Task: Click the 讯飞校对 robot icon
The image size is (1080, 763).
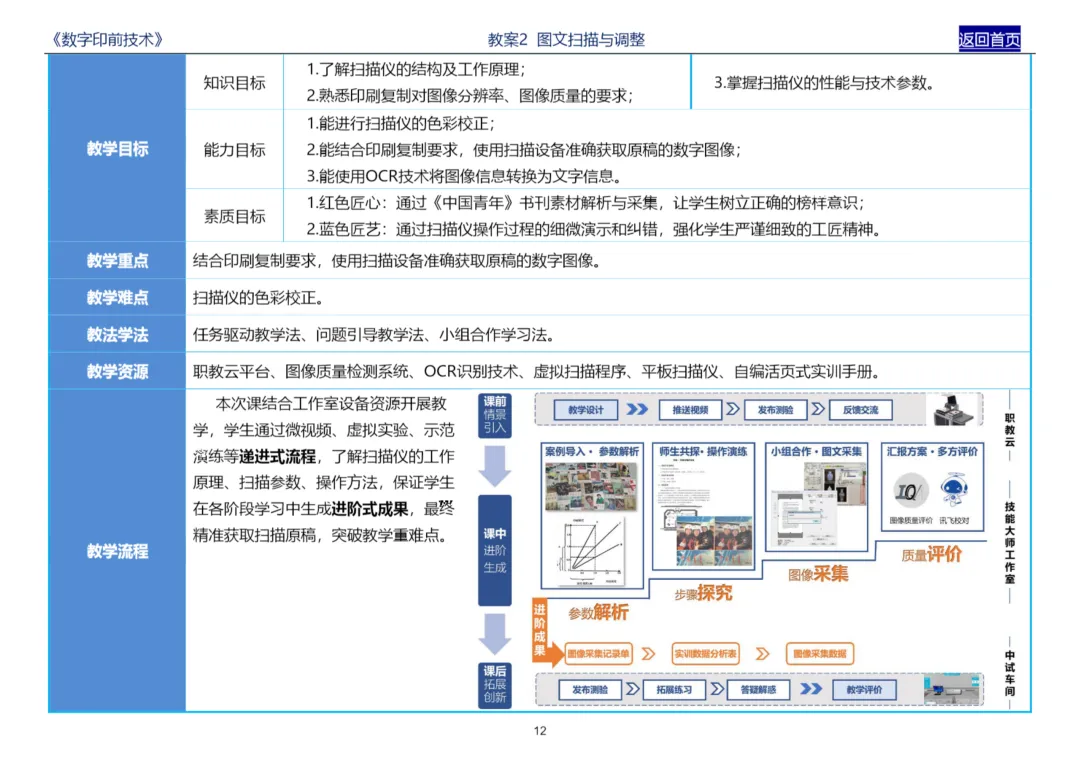Action: pyautogui.click(x=954, y=490)
